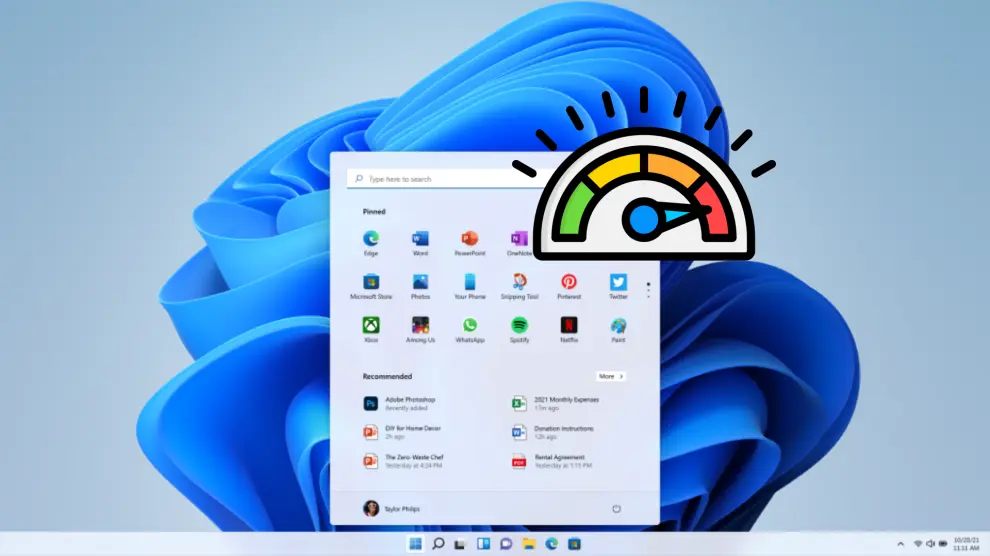The height and width of the screenshot is (556, 990).
Task: Click the Taylor Philips user account
Action: click(x=393, y=509)
